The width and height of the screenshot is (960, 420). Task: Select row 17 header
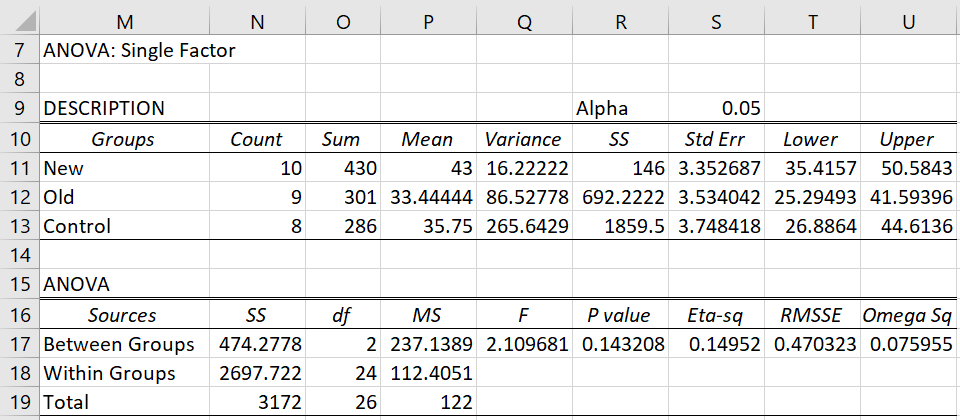(x=20, y=345)
